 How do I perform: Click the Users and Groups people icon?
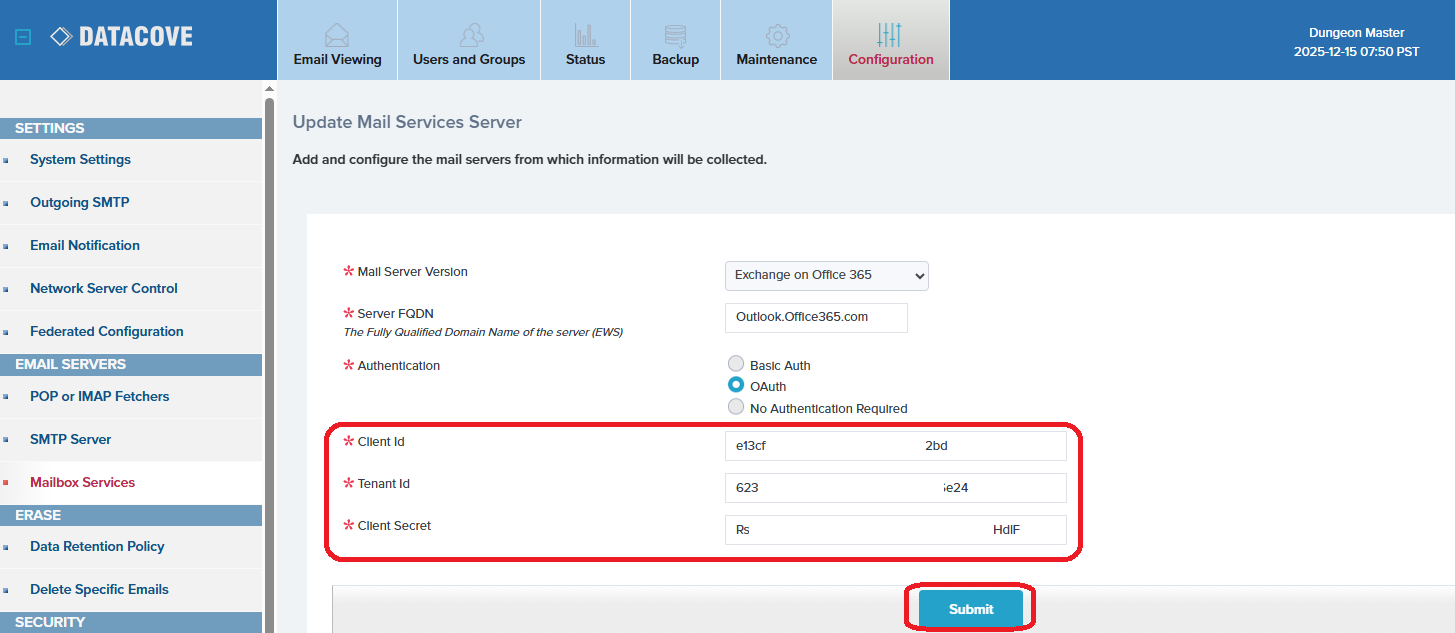(470, 35)
